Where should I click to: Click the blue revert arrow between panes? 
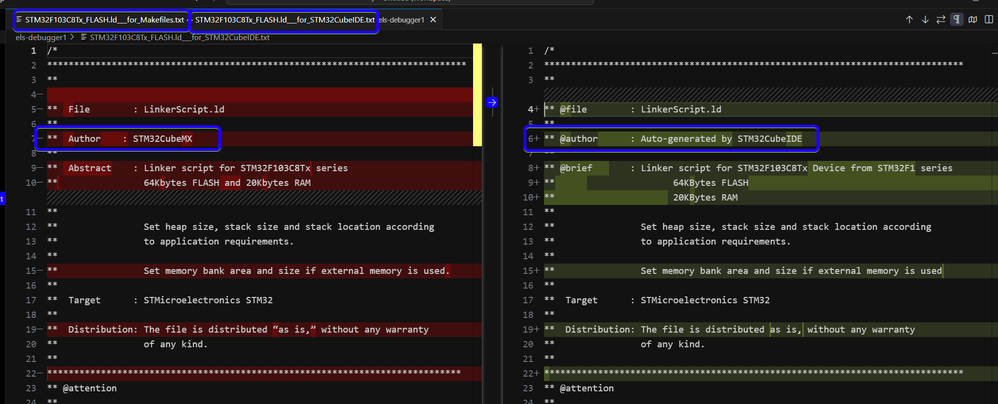pyautogui.click(x=492, y=102)
